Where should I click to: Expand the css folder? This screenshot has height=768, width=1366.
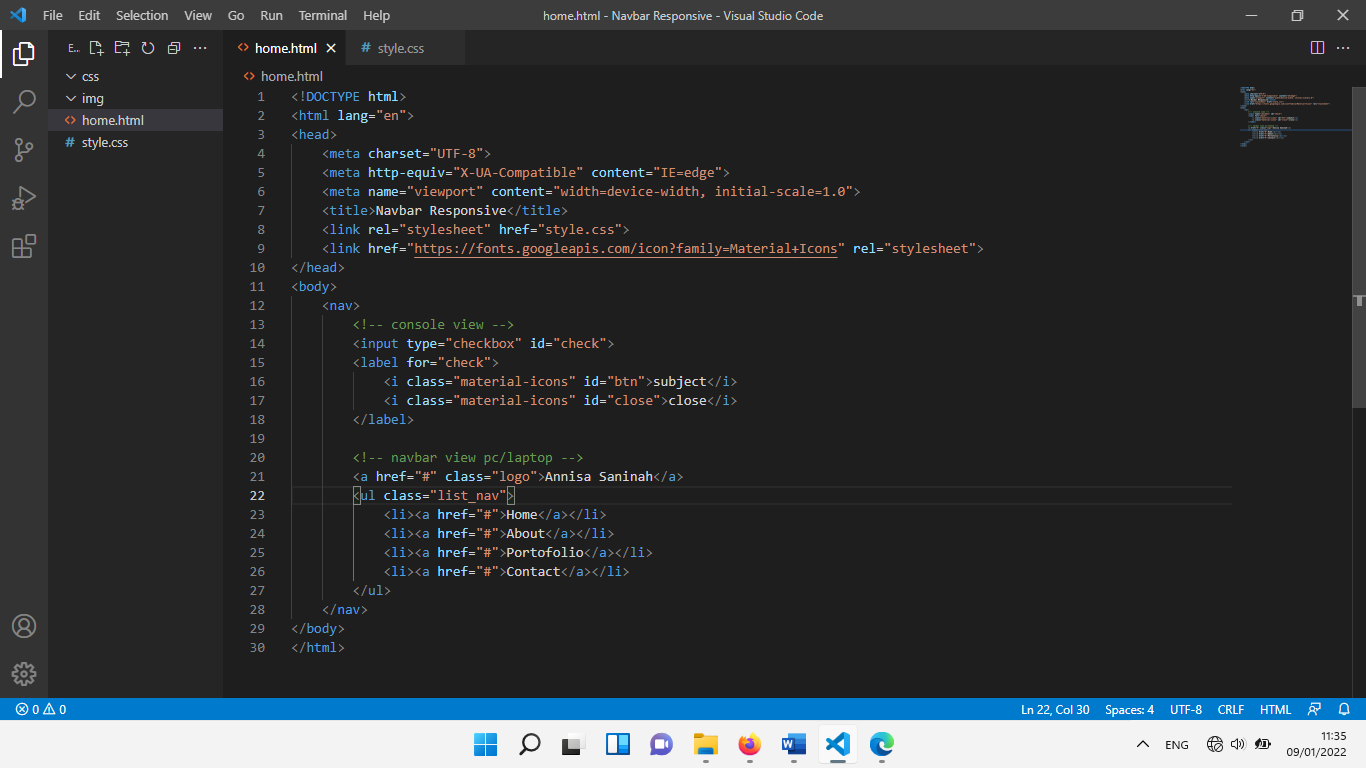coord(135,76)
